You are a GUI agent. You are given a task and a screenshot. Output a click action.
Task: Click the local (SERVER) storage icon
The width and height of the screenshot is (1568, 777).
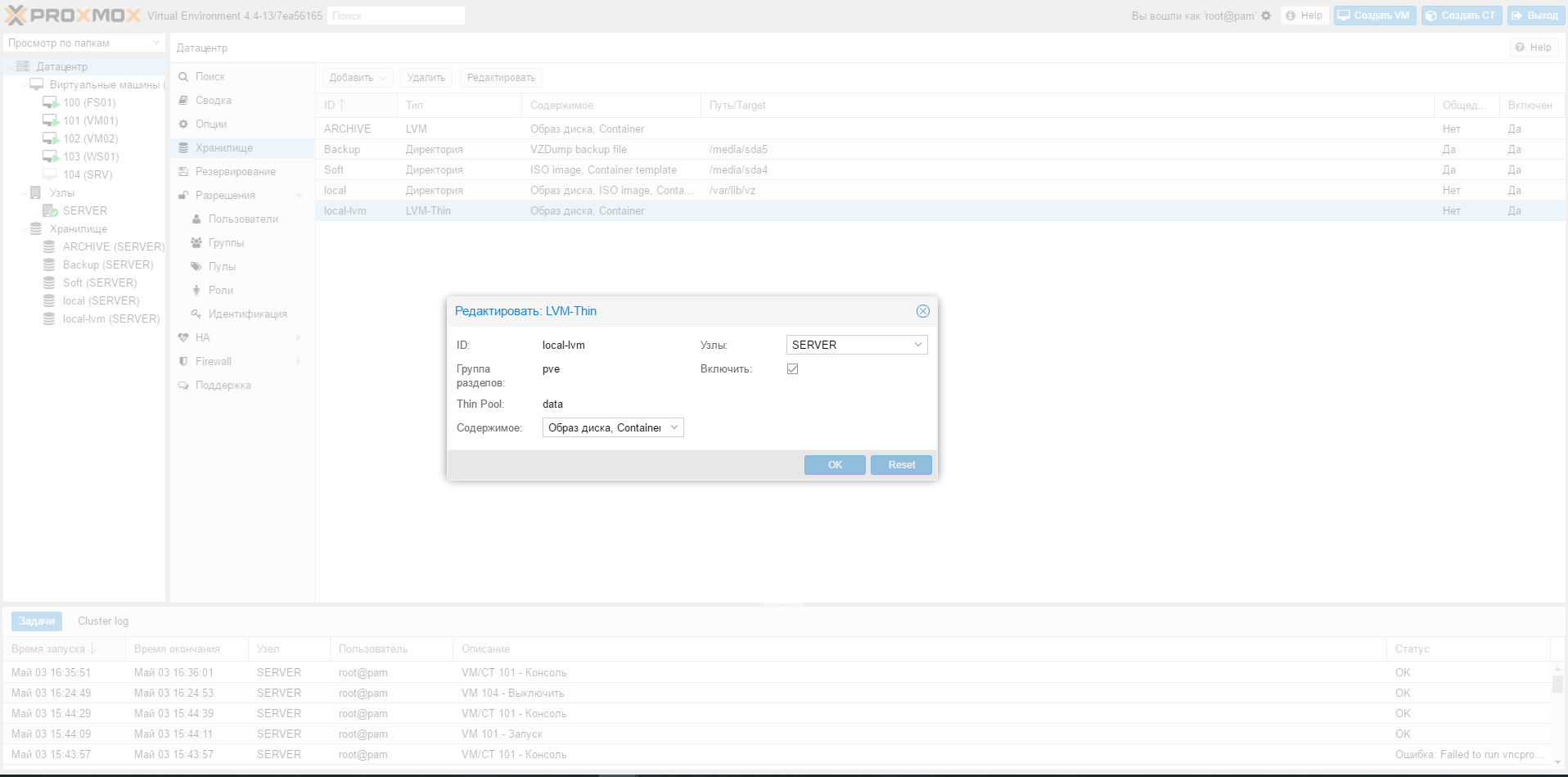tap(49, 300)
